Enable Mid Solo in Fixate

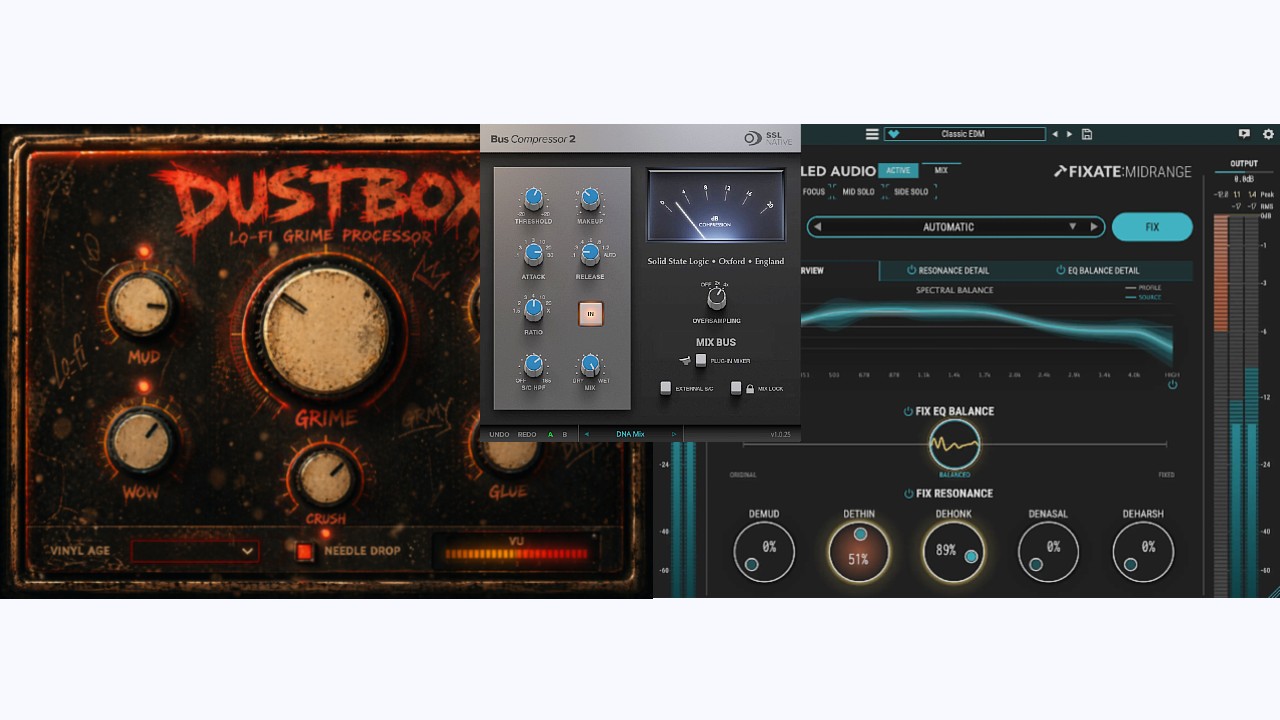858,192
